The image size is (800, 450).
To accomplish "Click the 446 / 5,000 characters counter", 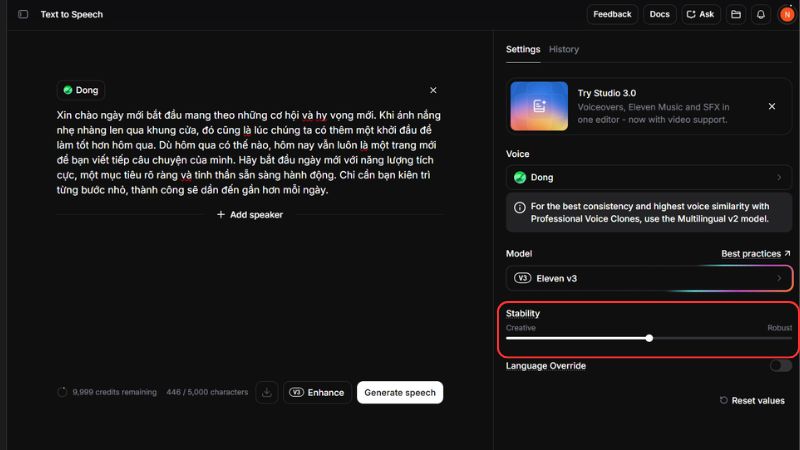I will pos(207,392).
